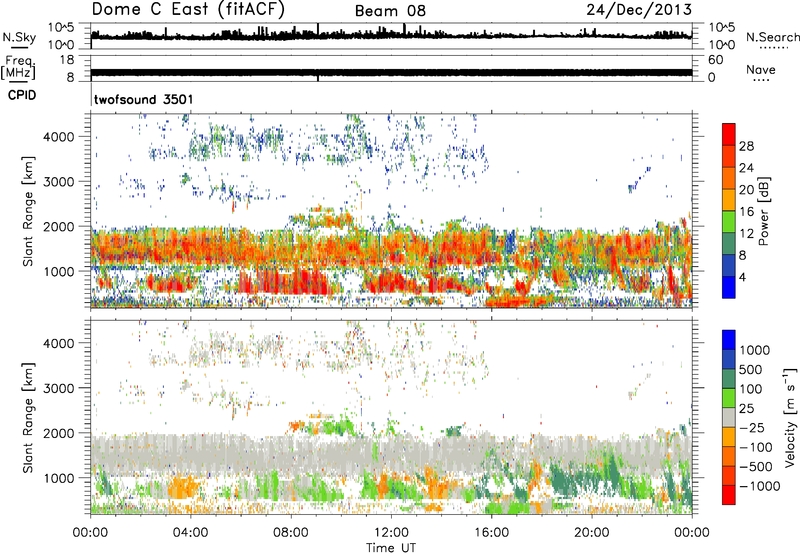
Task: Select the 'Power [dB]' colorbar title
Action: coord(764,211)
